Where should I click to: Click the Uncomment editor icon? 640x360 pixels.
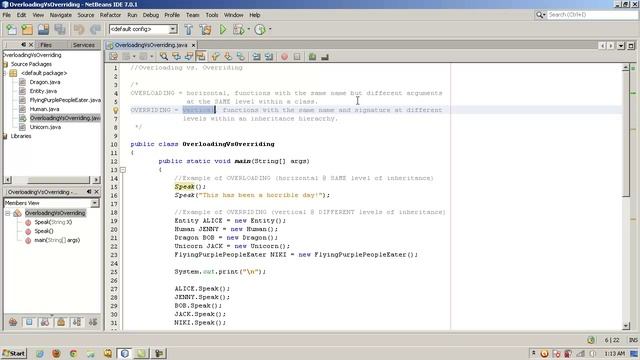[x=325, y=57]
